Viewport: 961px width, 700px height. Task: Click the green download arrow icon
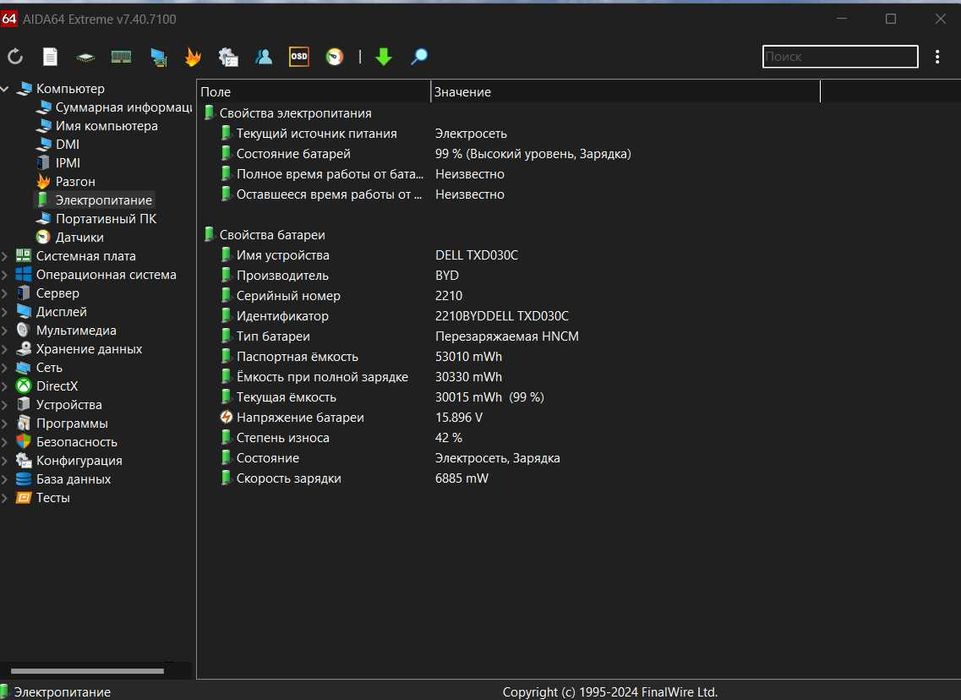pyautogui.click(x=384, y=57)
